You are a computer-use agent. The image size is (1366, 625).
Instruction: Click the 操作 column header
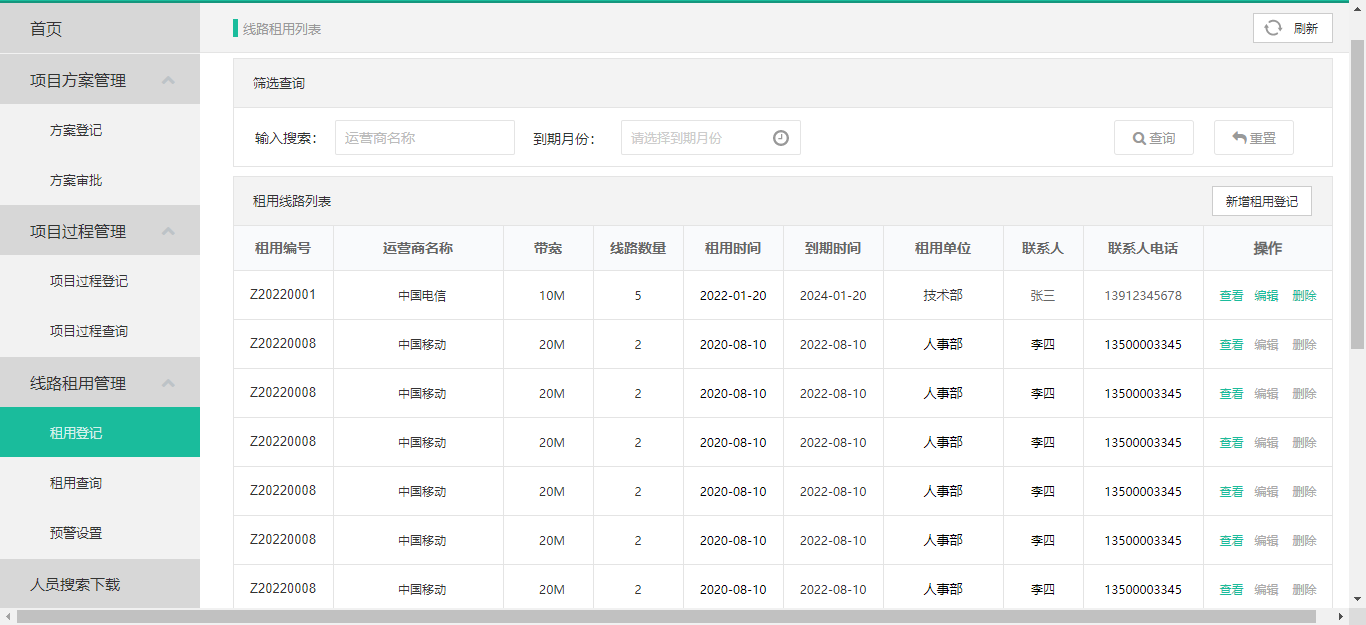[x=1268, y=248]
